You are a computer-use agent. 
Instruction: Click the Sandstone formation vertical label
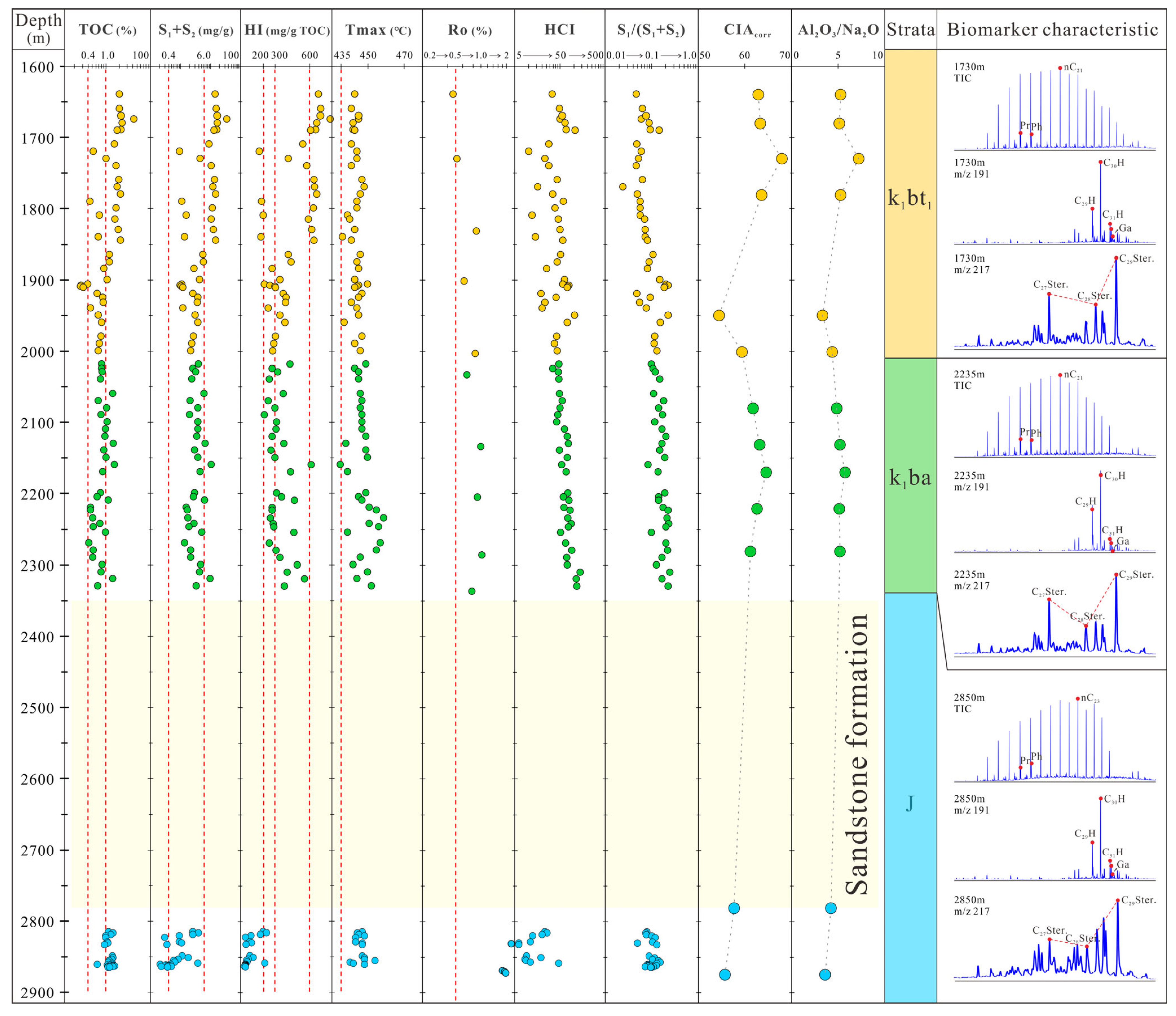click(x=857, y=755)
